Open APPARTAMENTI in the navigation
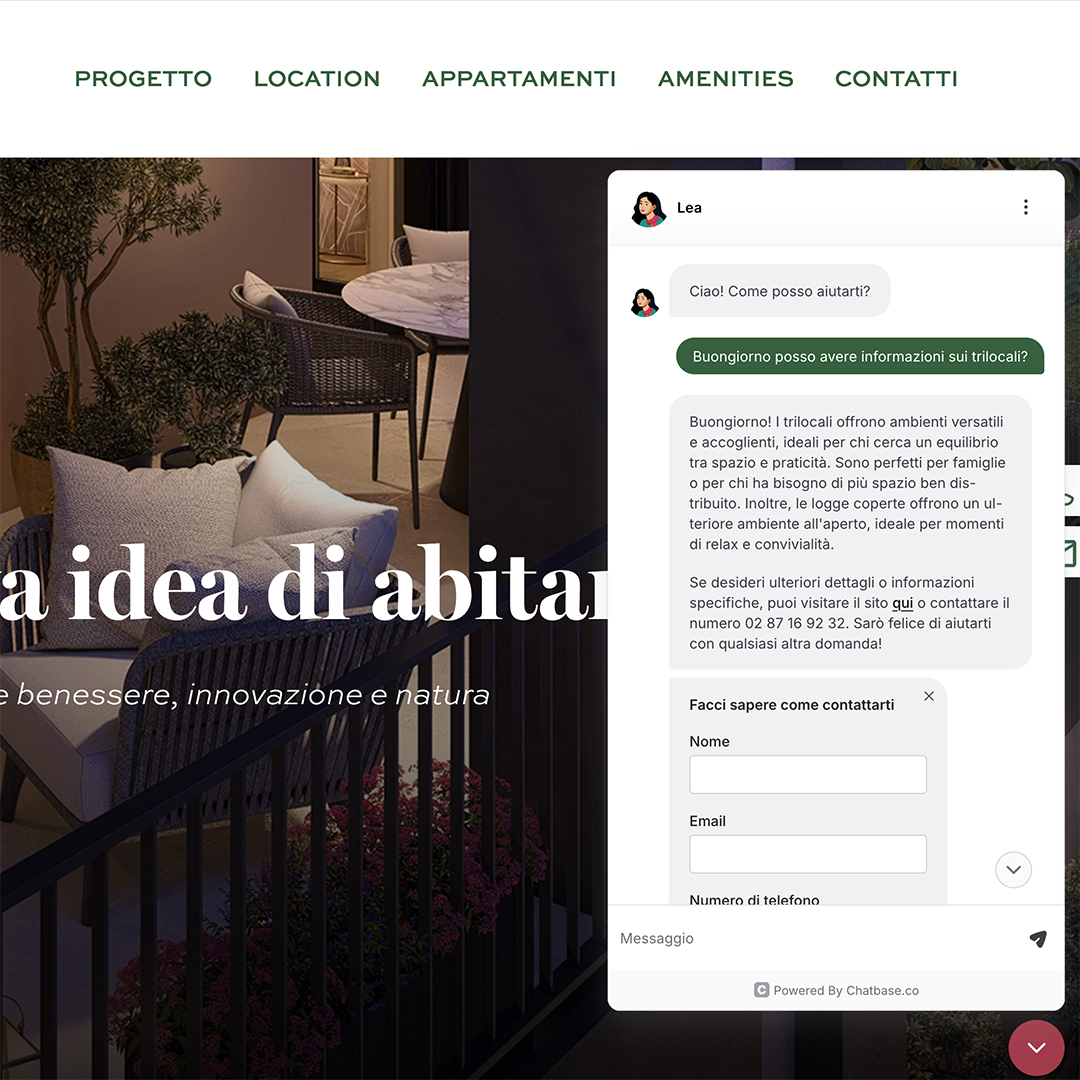Screen dimensions: 1080x1080 519,79
